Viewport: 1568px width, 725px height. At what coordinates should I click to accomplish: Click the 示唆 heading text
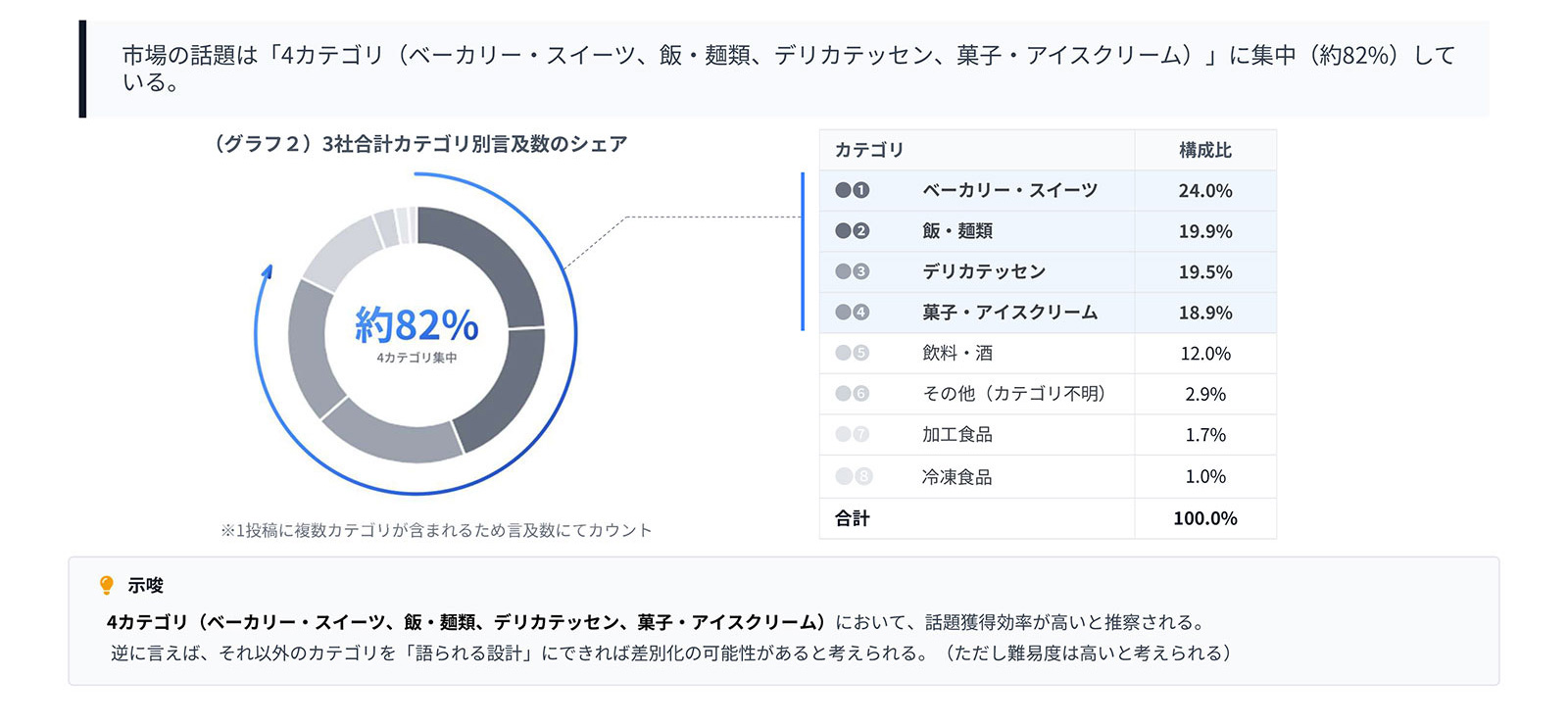(x=145, y=585)
